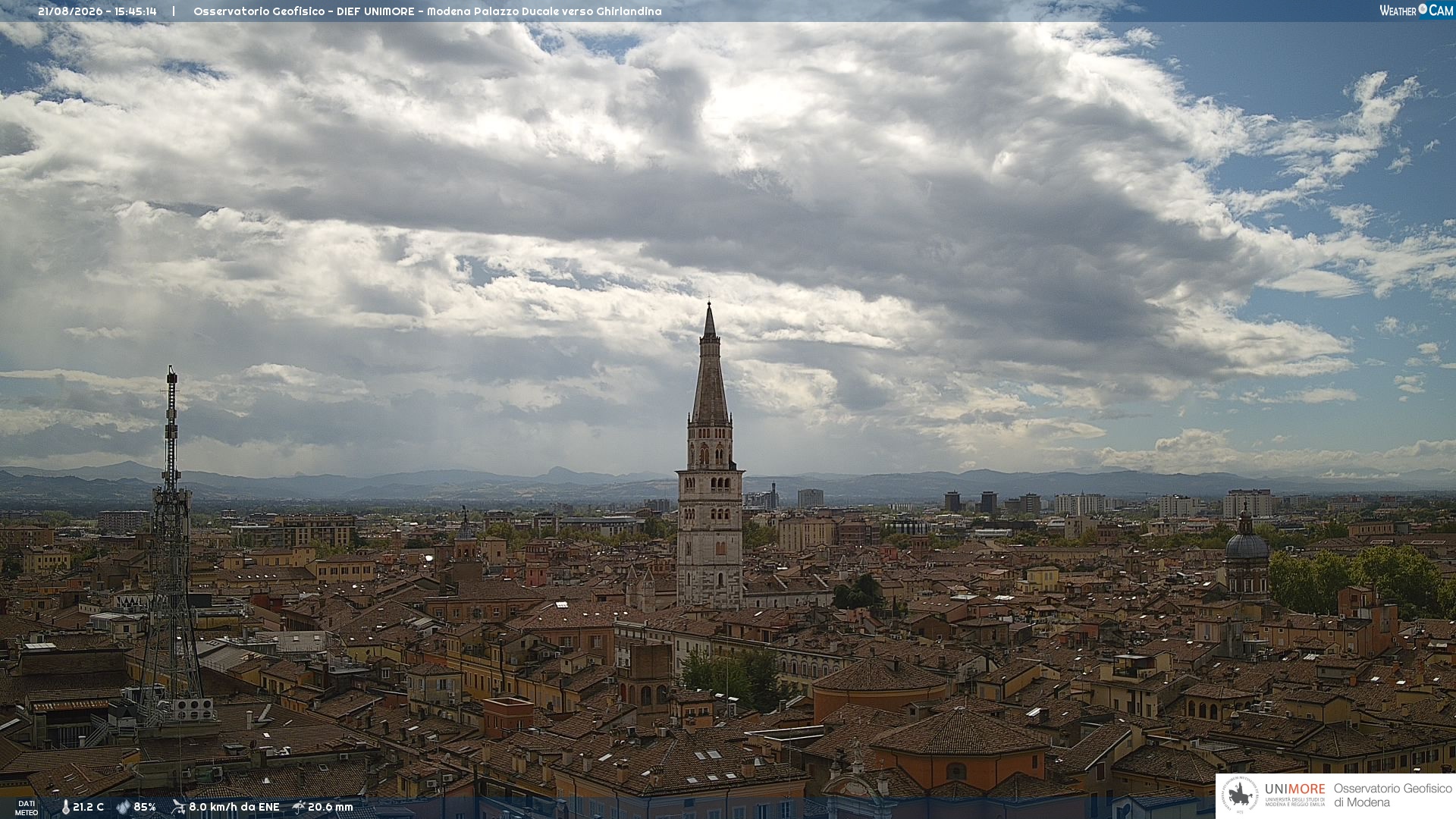
Task: Click the 20.6 mm rainfall reading
Action: tap(331, 808)
